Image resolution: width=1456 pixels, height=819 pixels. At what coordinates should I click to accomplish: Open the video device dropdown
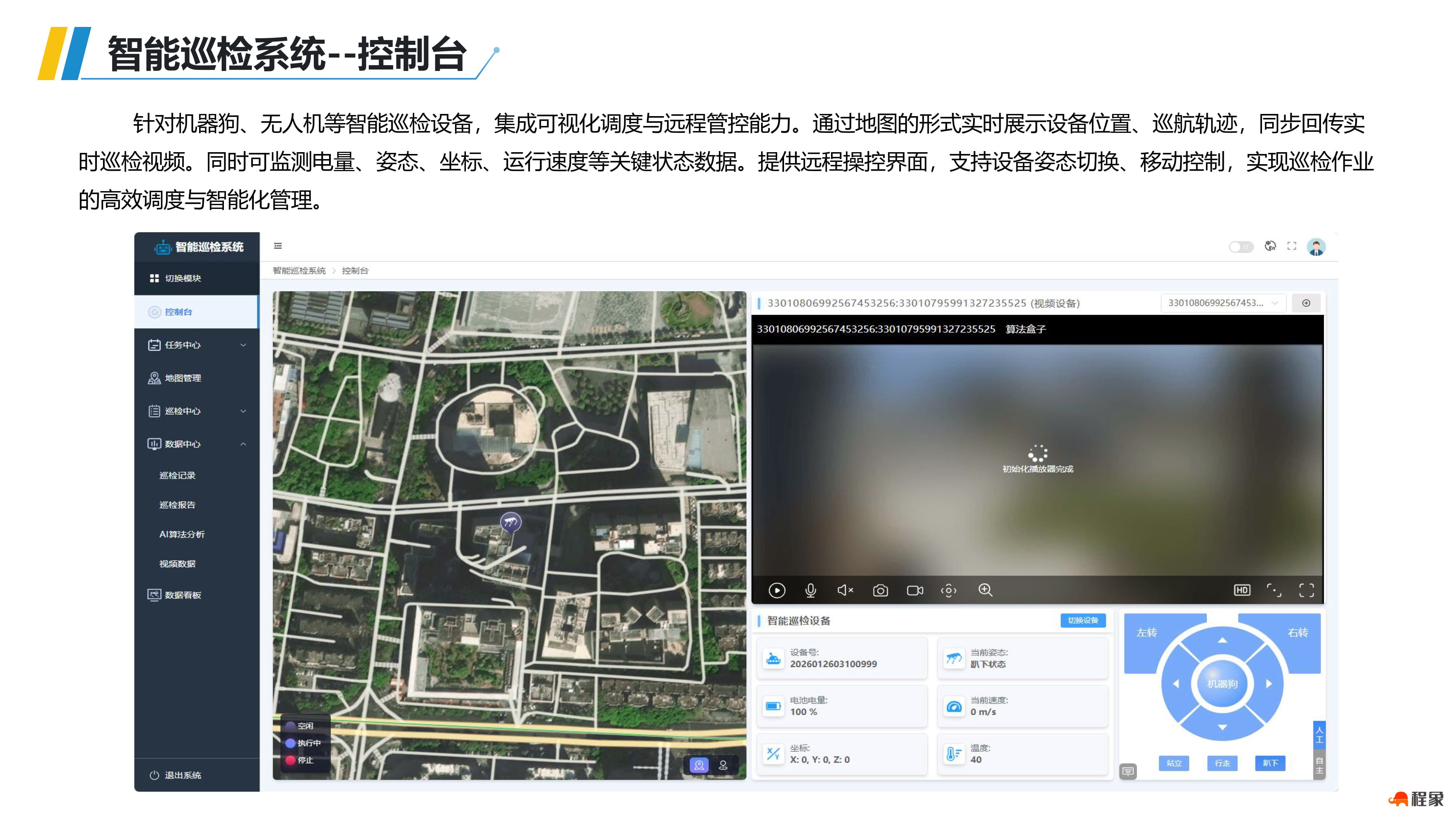pos(1223,303)
